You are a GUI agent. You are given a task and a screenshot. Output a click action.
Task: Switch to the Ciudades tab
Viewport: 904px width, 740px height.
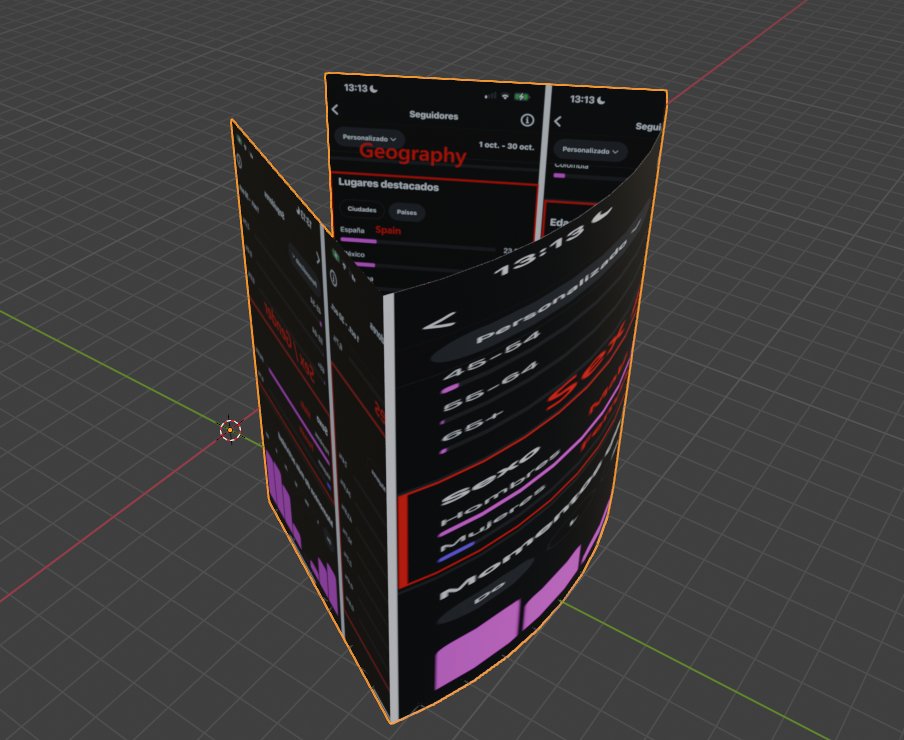(x=363, y=210)
